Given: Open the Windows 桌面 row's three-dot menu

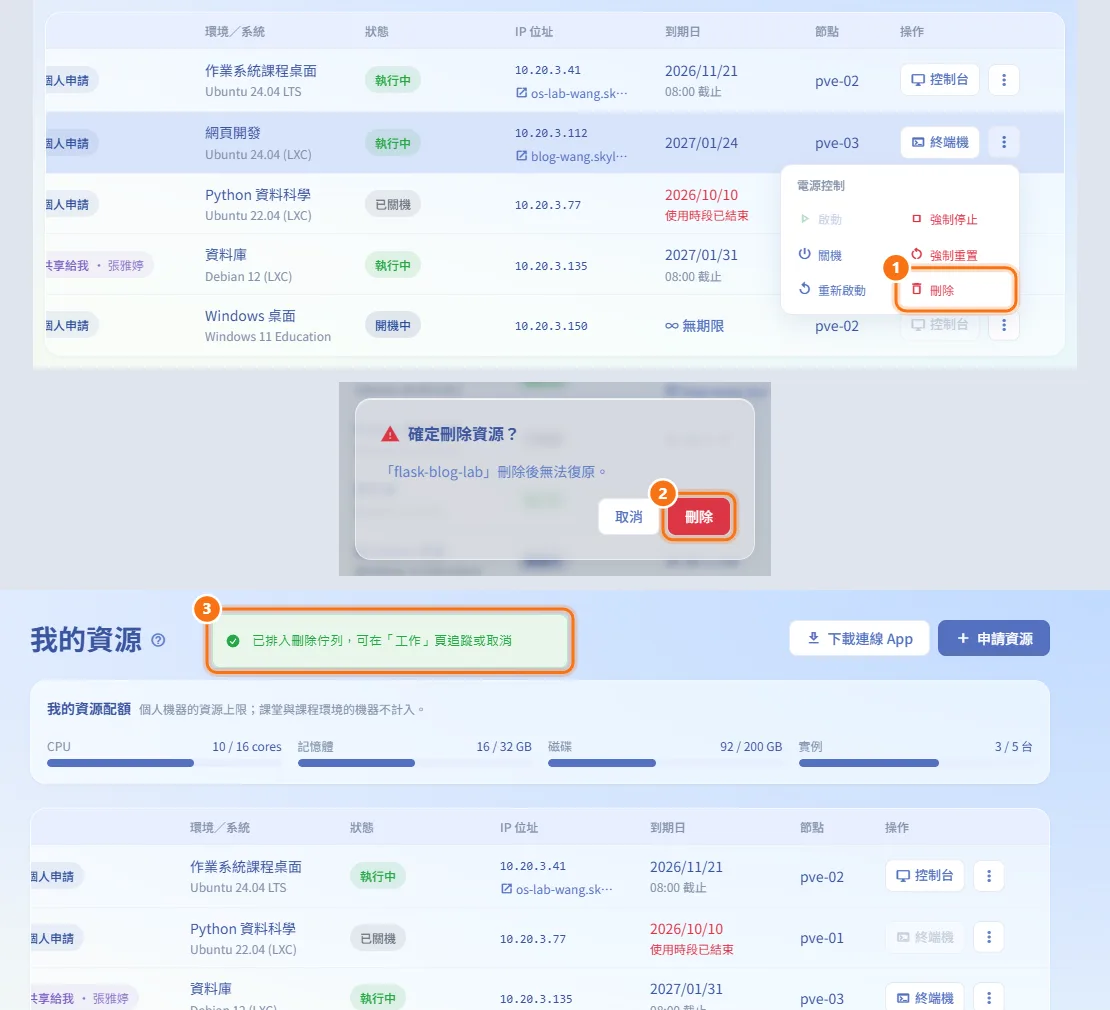Looking at the screenshot, I should (1003, 325).
